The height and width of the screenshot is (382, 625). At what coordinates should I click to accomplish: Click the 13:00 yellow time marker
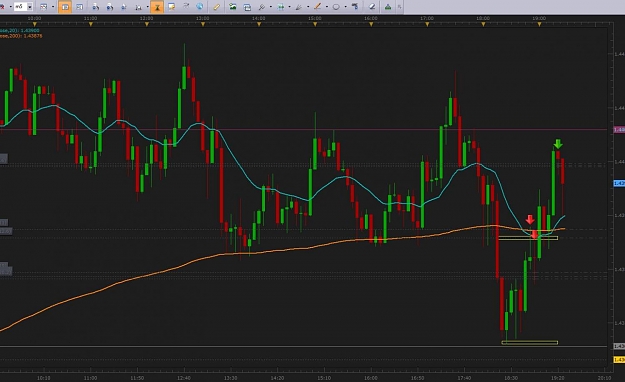coord(203,24)
